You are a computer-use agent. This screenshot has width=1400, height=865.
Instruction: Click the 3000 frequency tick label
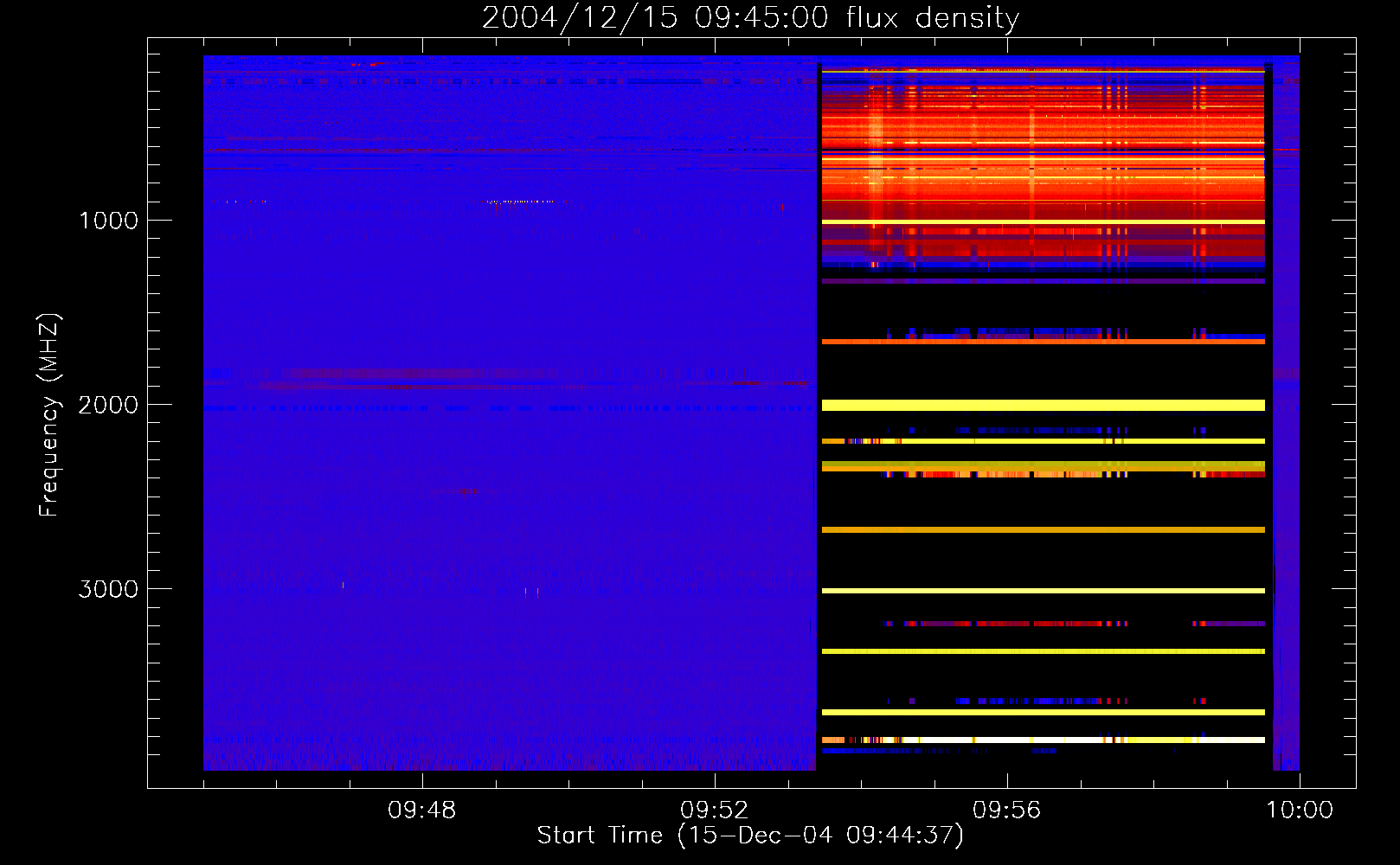108,589
